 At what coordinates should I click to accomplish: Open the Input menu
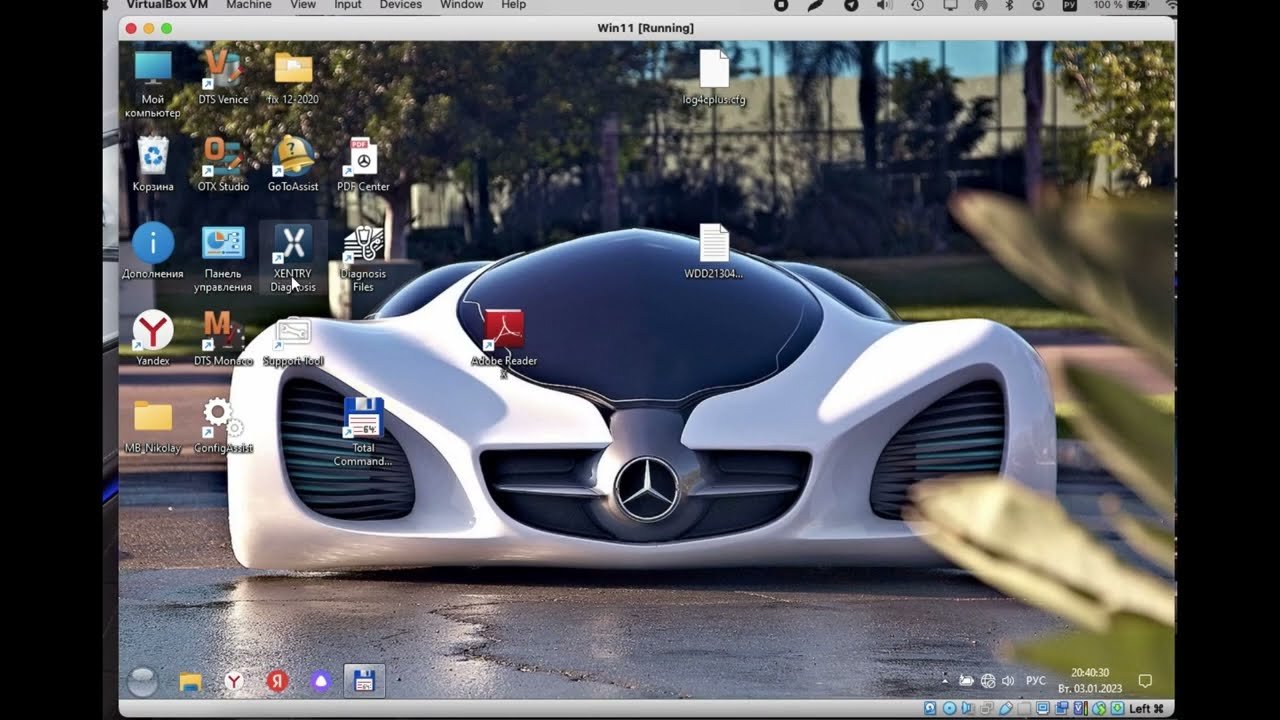(x=348, y=5)
